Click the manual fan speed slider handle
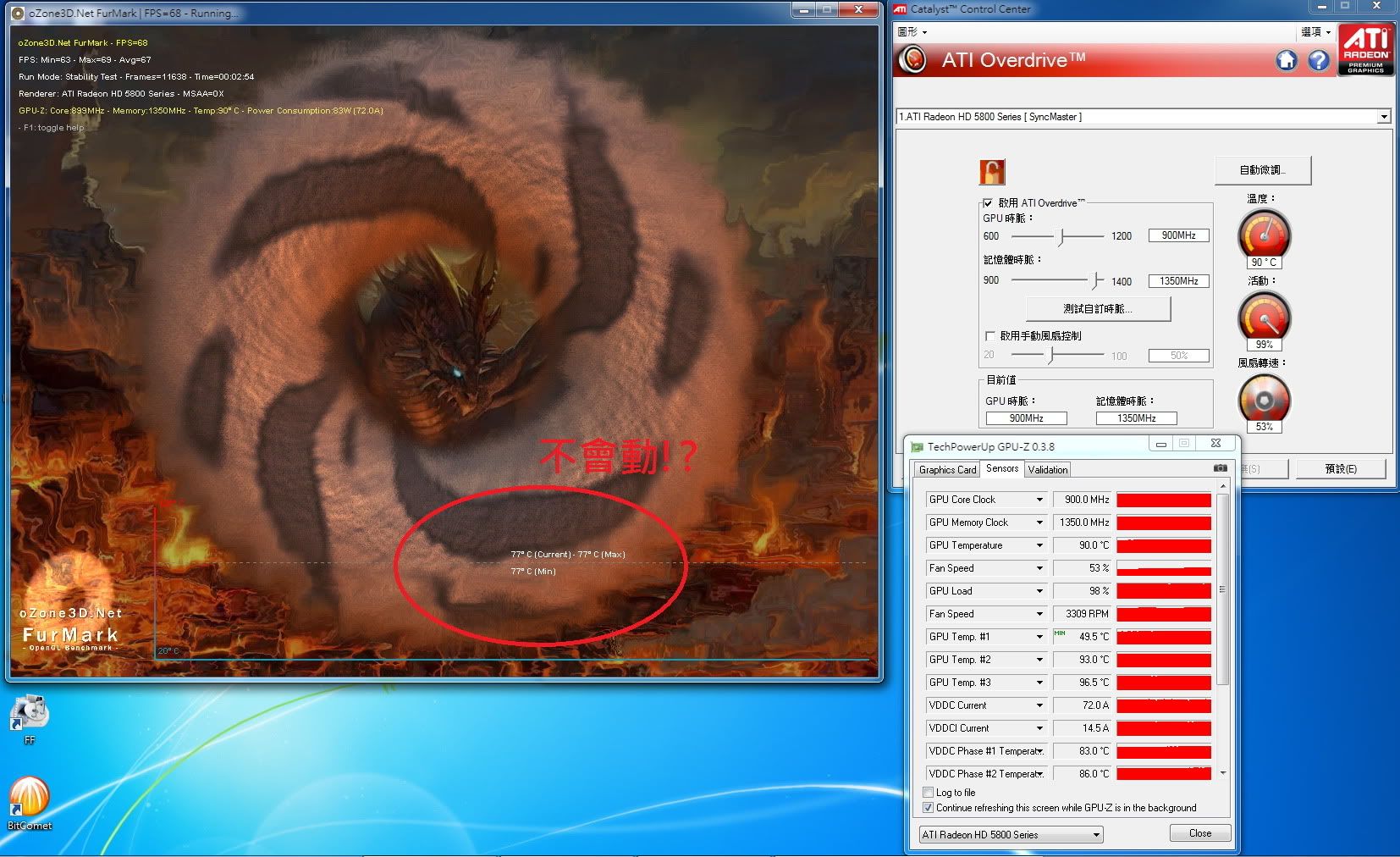 coord(1051,356)
